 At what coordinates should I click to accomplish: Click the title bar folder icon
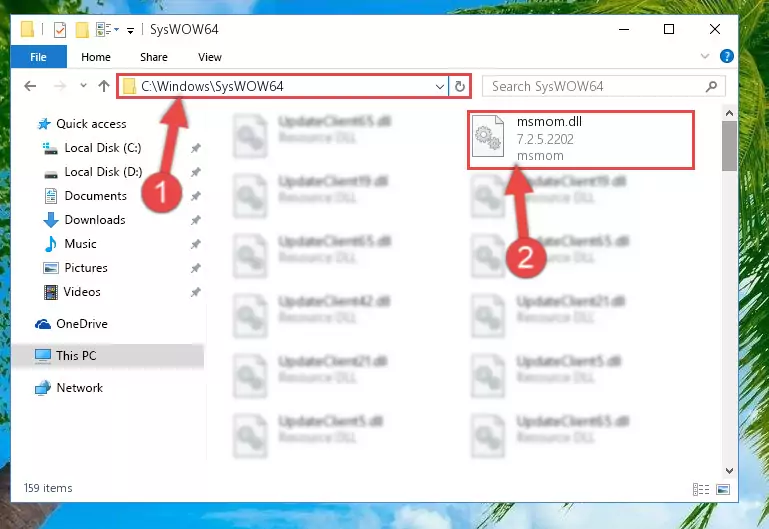(27, 29)
